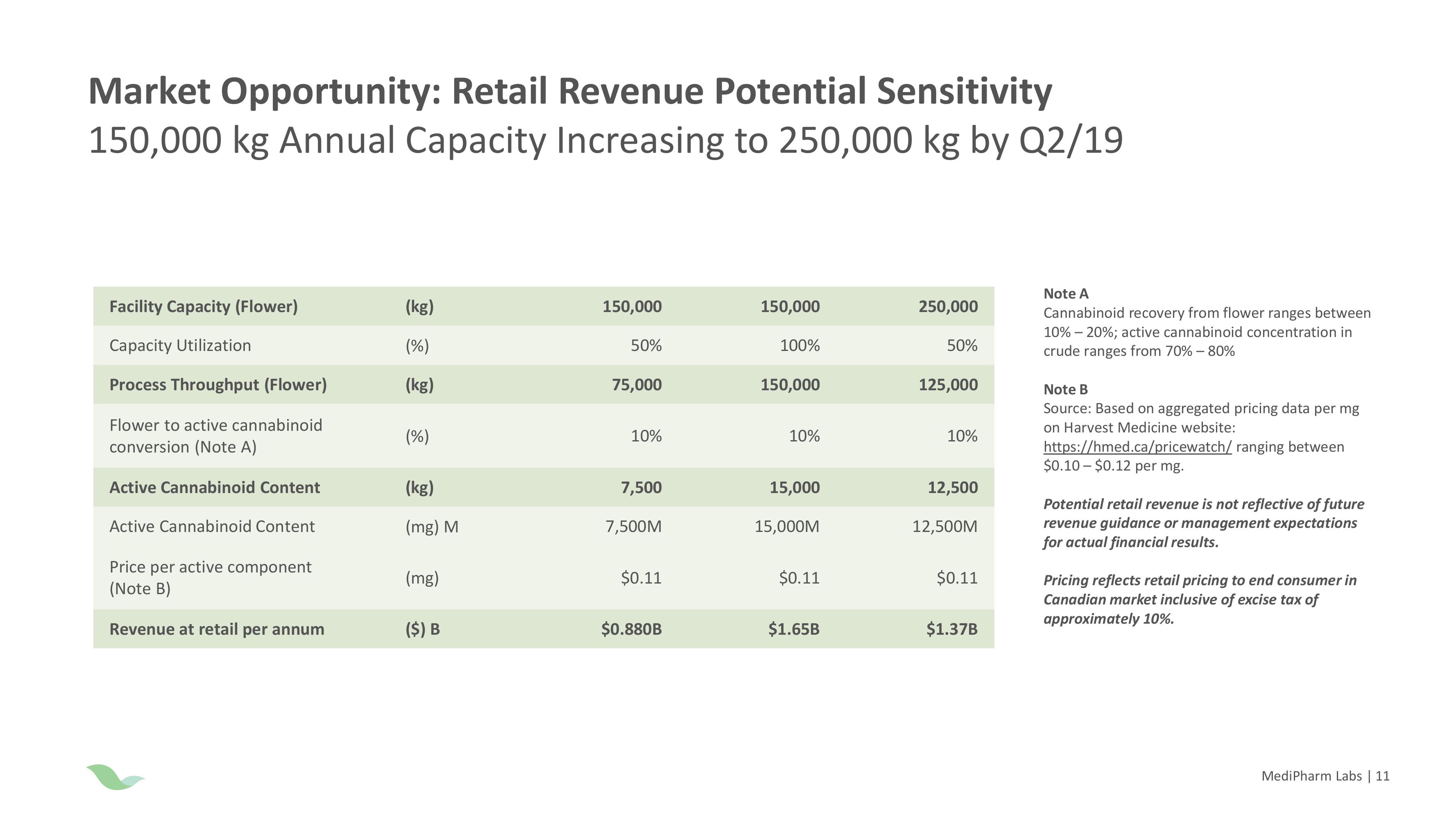
Task: Click the 'Note B' heading
Action: point(1065,389)
